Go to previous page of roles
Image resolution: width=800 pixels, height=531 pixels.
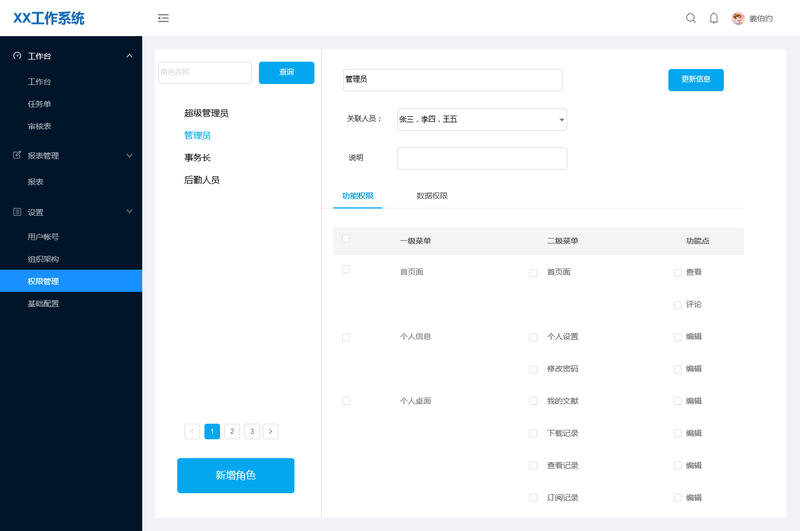point(192,432)
